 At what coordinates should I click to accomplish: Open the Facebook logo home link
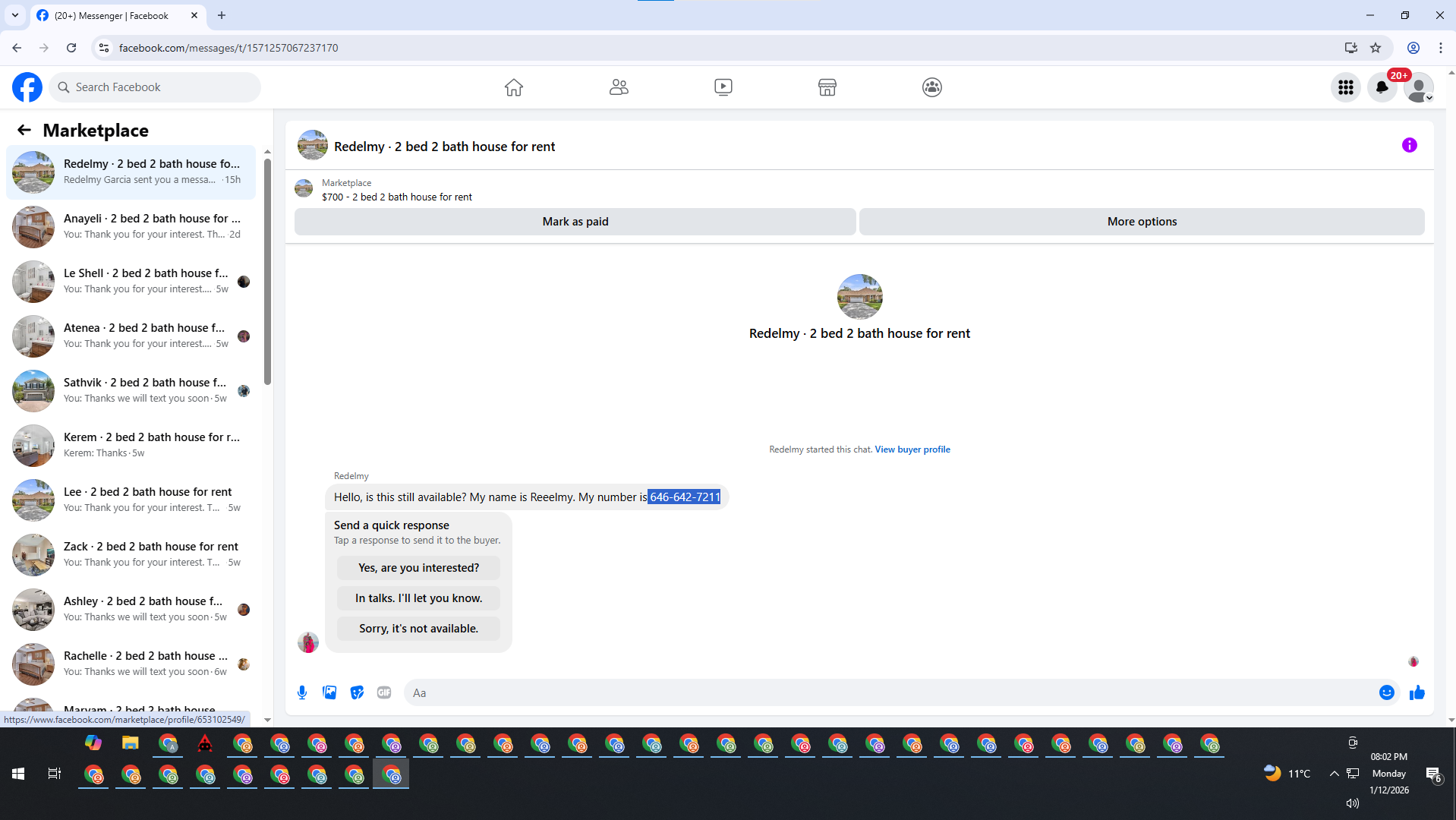pos(27,87)
